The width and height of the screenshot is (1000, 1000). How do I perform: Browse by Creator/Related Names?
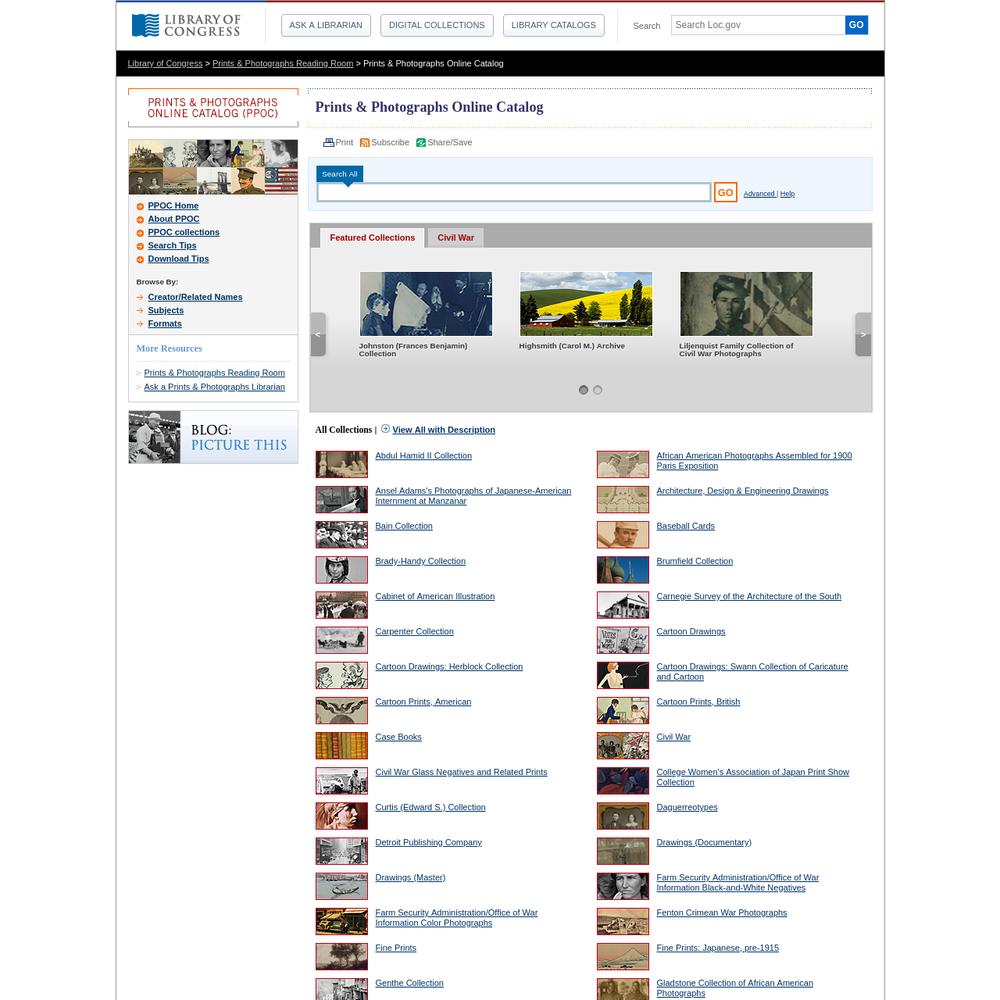(x=195, y=297)
